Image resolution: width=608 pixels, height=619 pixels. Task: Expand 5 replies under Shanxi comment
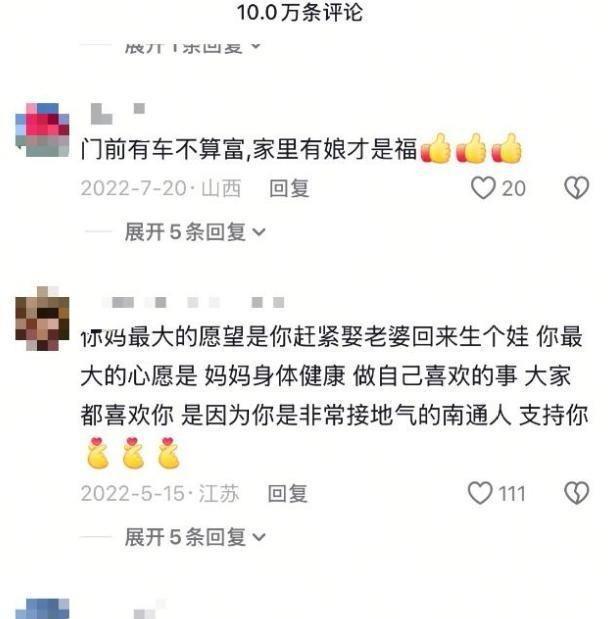point(195,232)
